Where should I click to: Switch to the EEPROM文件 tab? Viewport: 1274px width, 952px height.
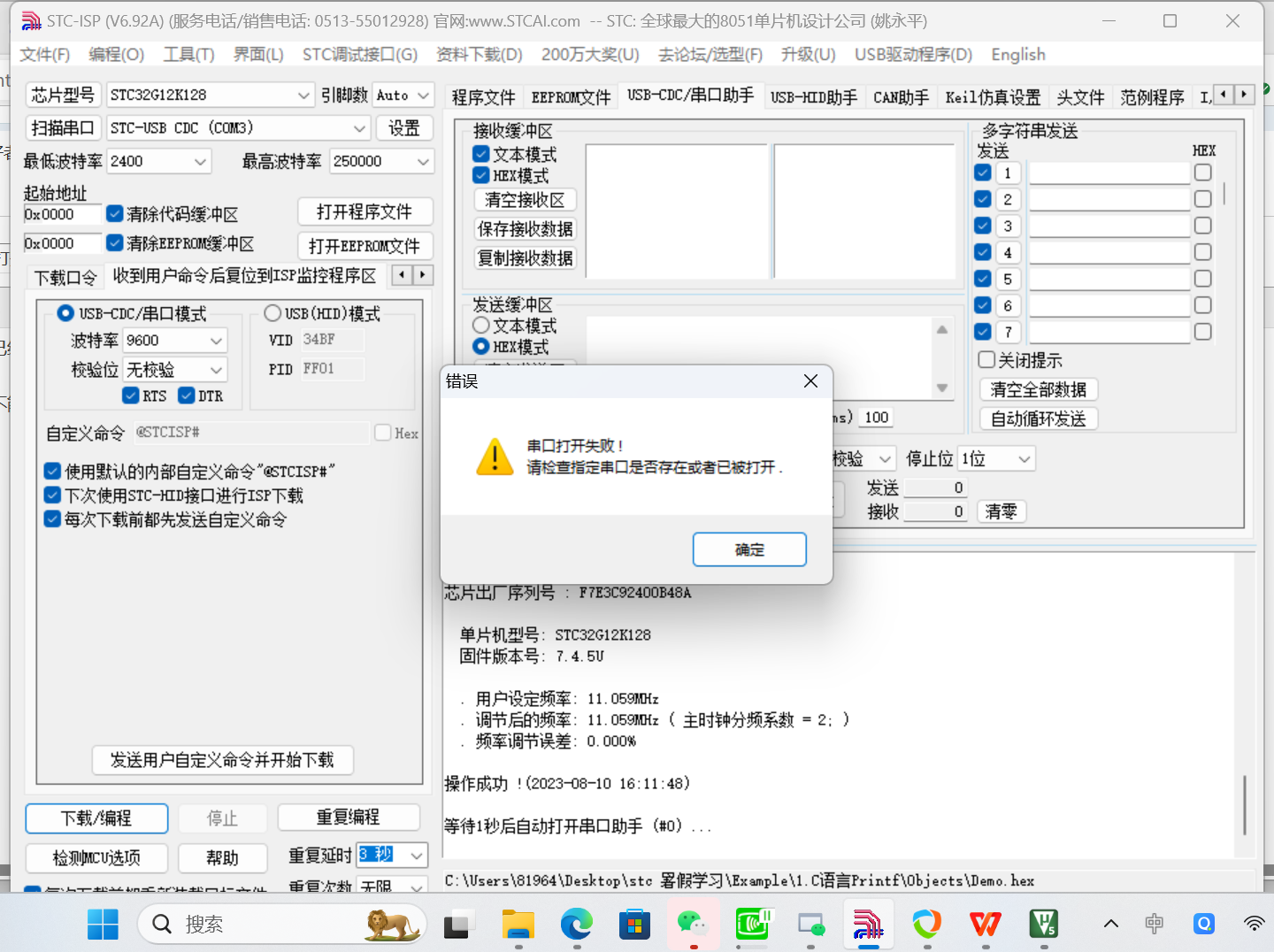[571, 97]
